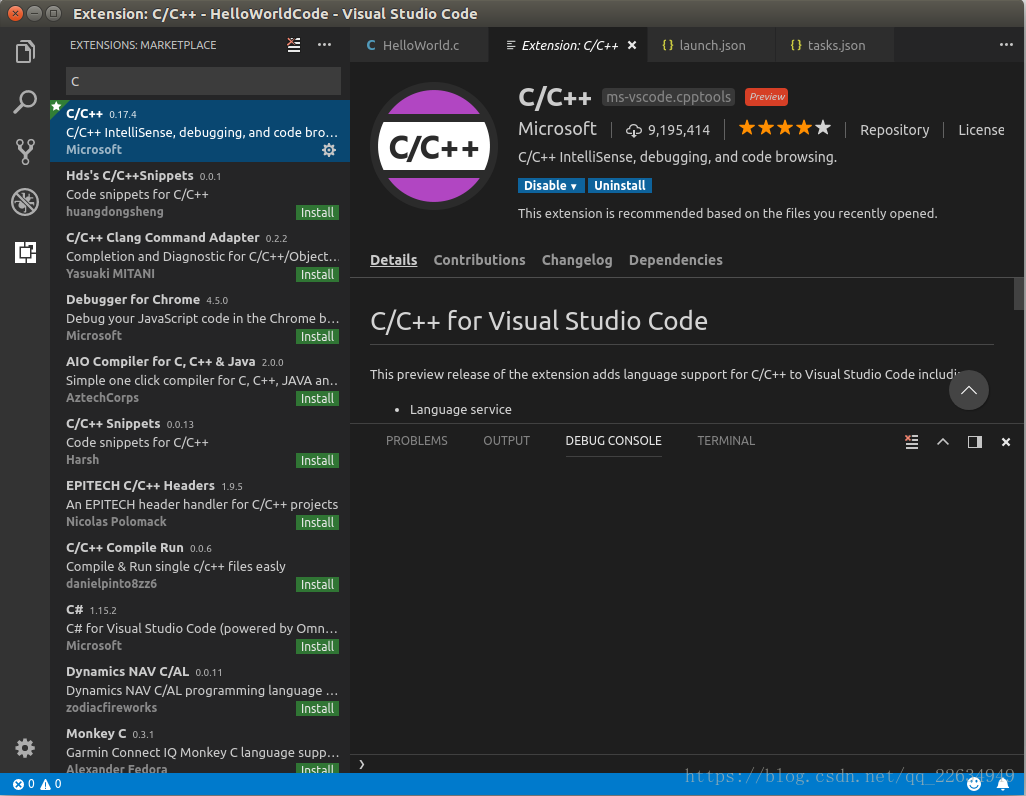1026x796 pixels.
Task: Open the tasks.json editor tab
Action: pos(833,45)
